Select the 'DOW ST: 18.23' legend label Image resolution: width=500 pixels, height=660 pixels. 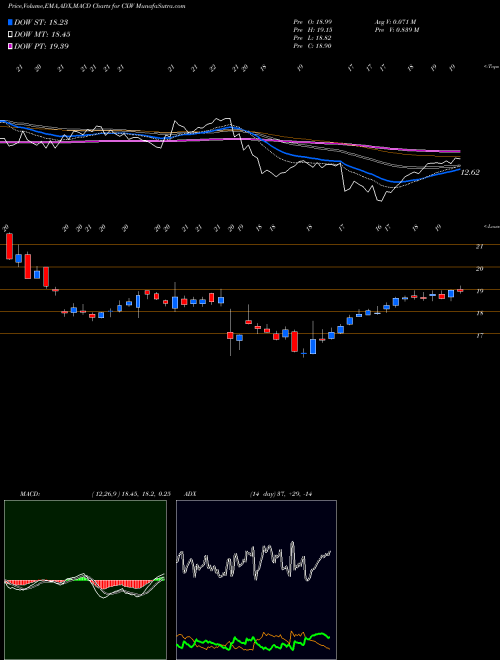(x=41, y=22)
